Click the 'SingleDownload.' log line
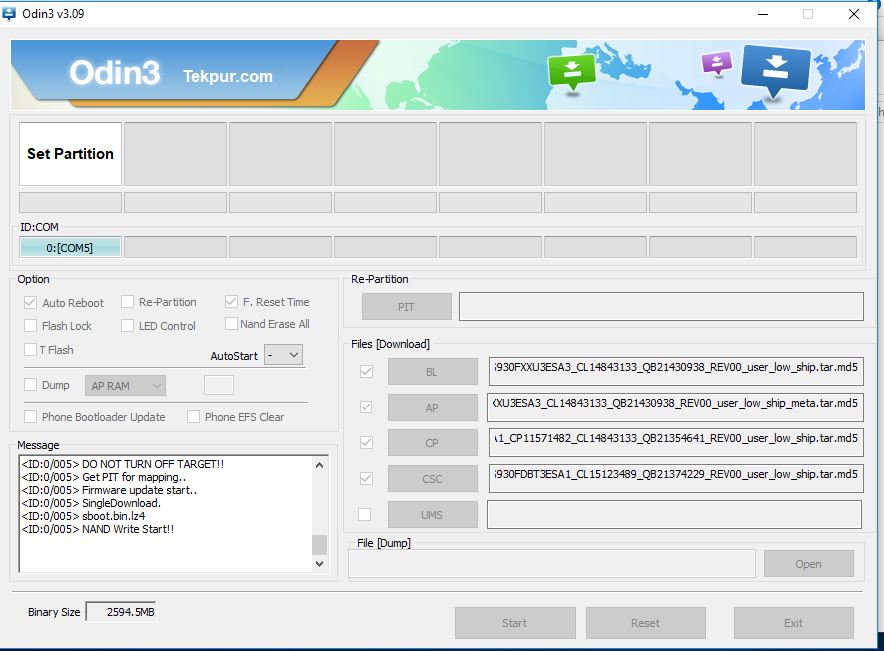Viewport: 884px width, 651px height. (91, 503)
